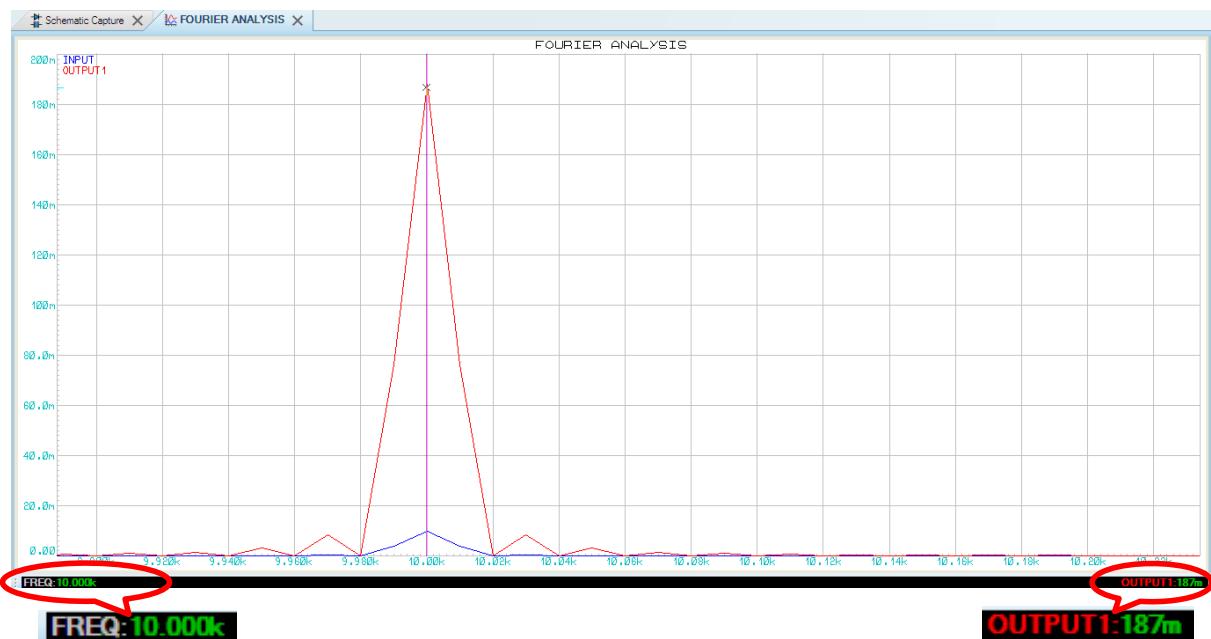Click the Fourier Analysis graph tab icon
Viewport: 1211px width, 639px height.
click(171, 21)
